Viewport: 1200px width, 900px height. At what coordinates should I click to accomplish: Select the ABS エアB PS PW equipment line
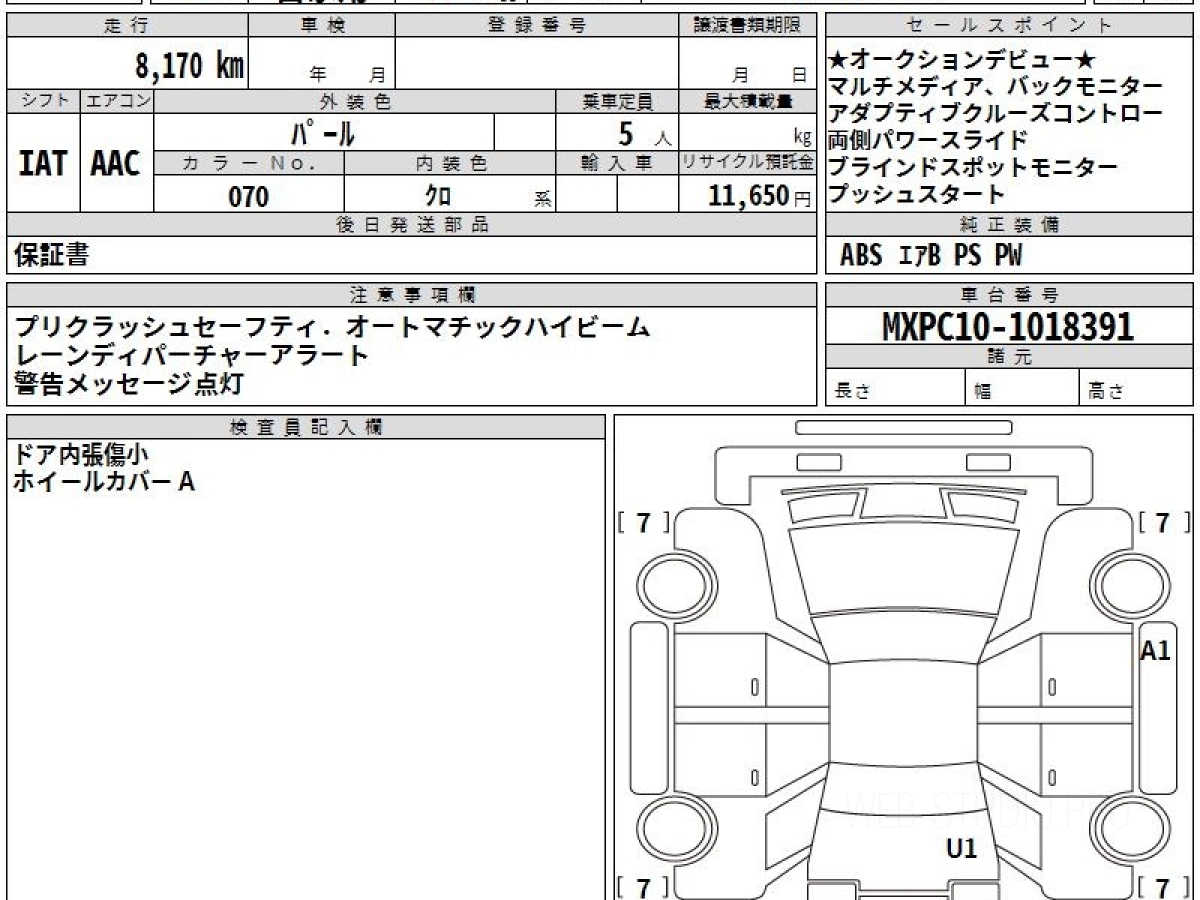(x=931, y=256)
